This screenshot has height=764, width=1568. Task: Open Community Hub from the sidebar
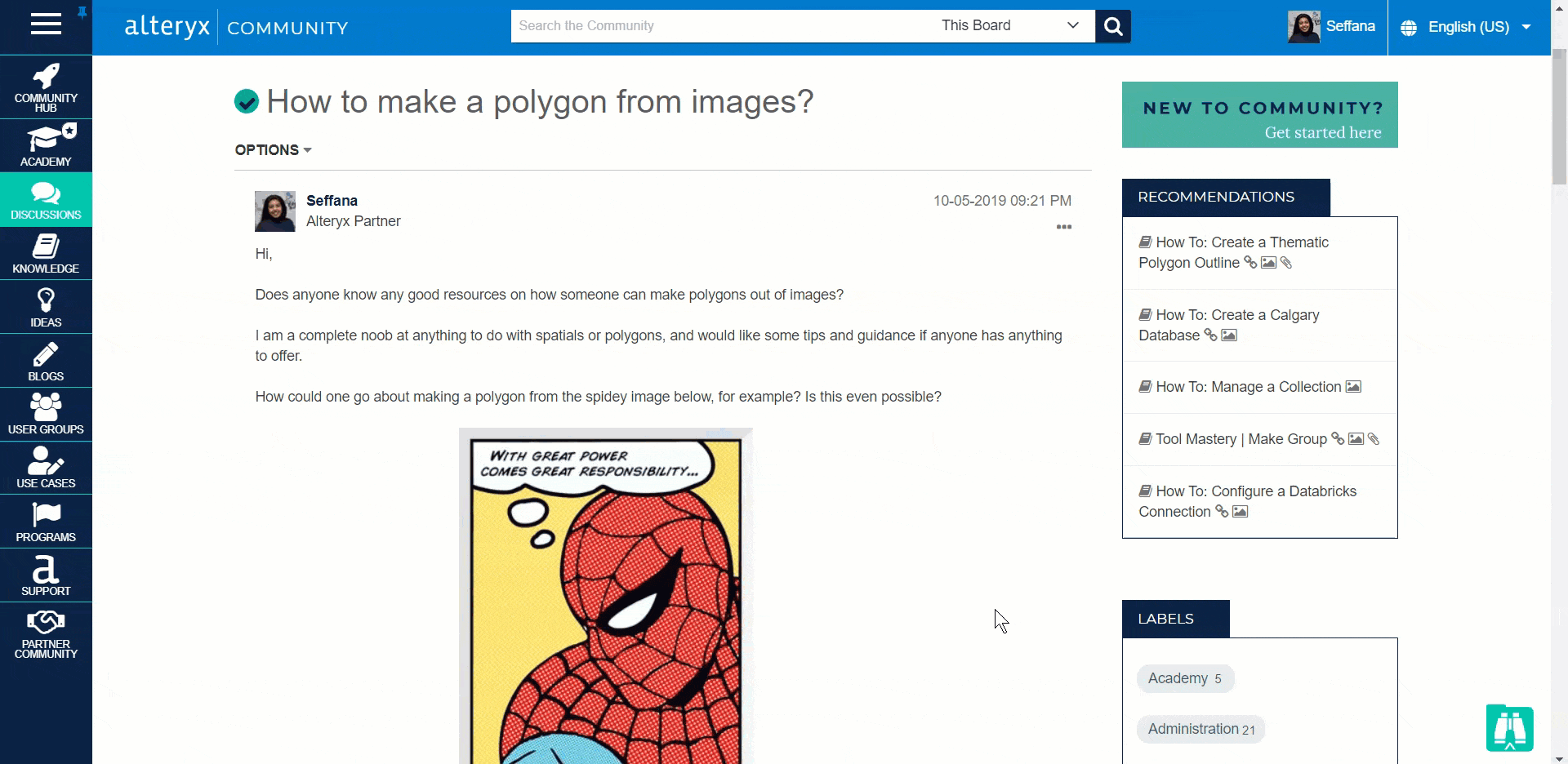pos(46,88)
